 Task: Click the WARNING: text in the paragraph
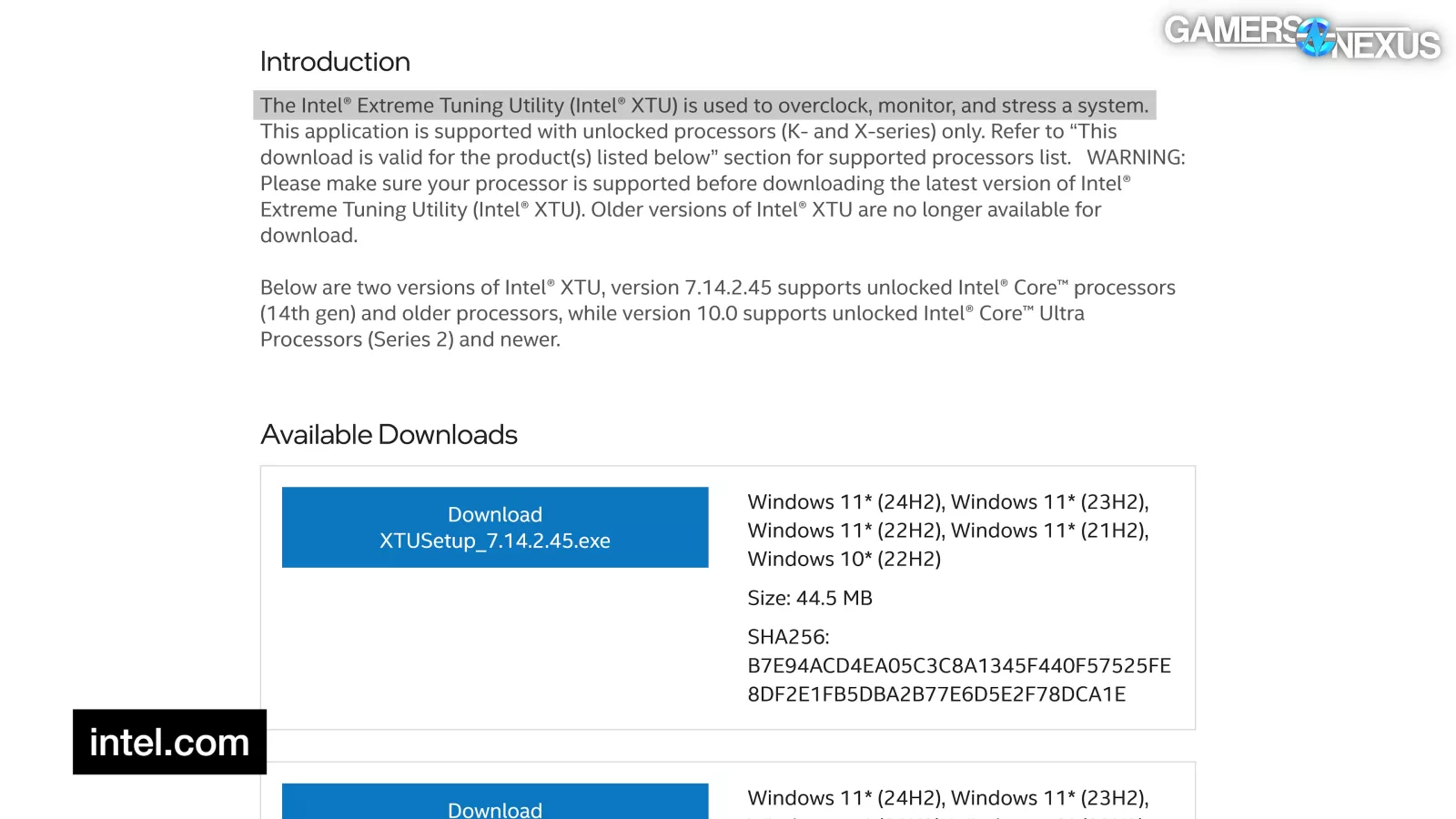point(1136,157)
